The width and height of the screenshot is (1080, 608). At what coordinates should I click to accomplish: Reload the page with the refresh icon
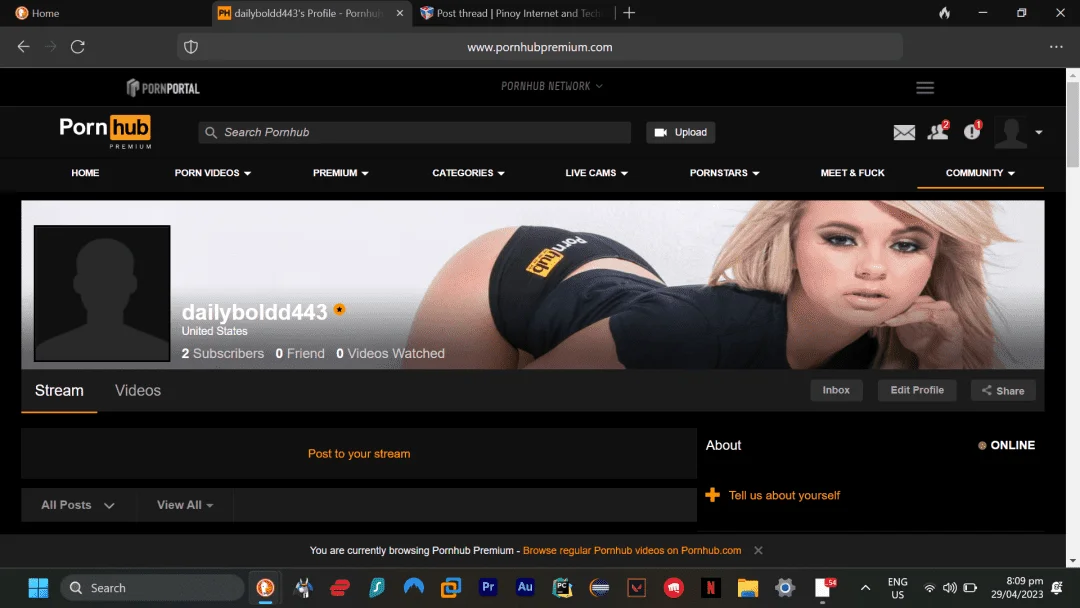(x=78, y=47)
